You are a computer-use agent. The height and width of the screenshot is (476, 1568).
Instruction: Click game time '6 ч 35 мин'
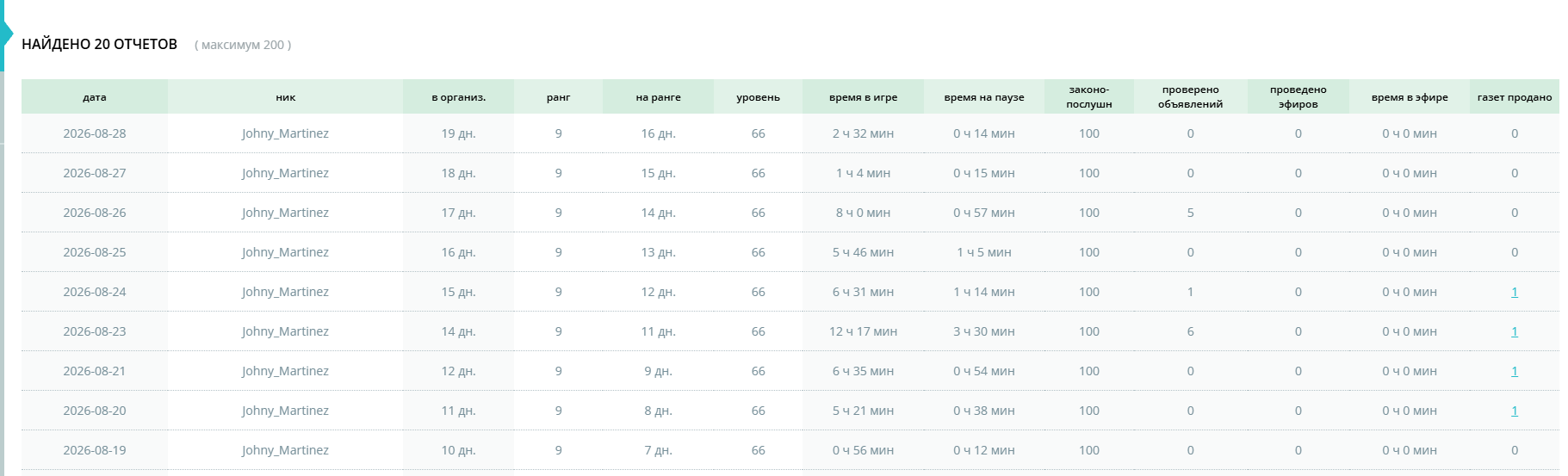click(864, 371)
